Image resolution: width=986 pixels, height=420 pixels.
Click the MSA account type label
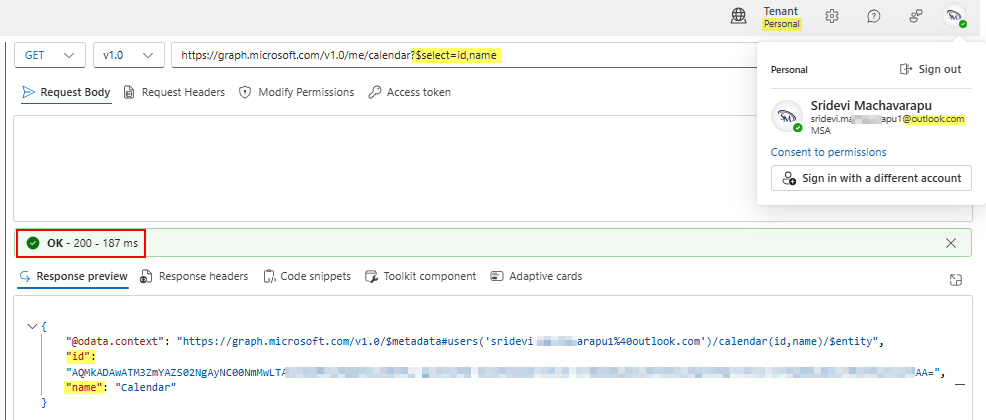820,131
